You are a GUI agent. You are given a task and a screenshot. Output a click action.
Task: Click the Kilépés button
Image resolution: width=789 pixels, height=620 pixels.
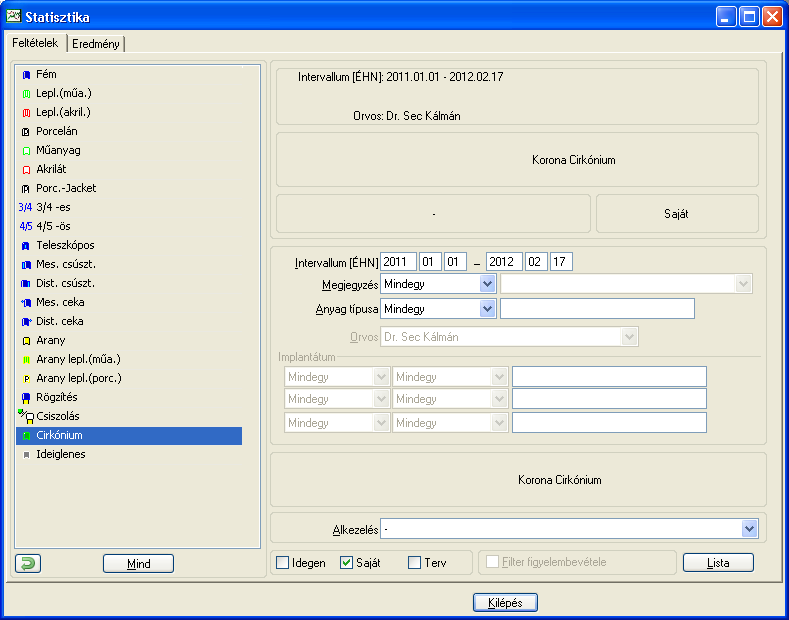pos(505,602)
